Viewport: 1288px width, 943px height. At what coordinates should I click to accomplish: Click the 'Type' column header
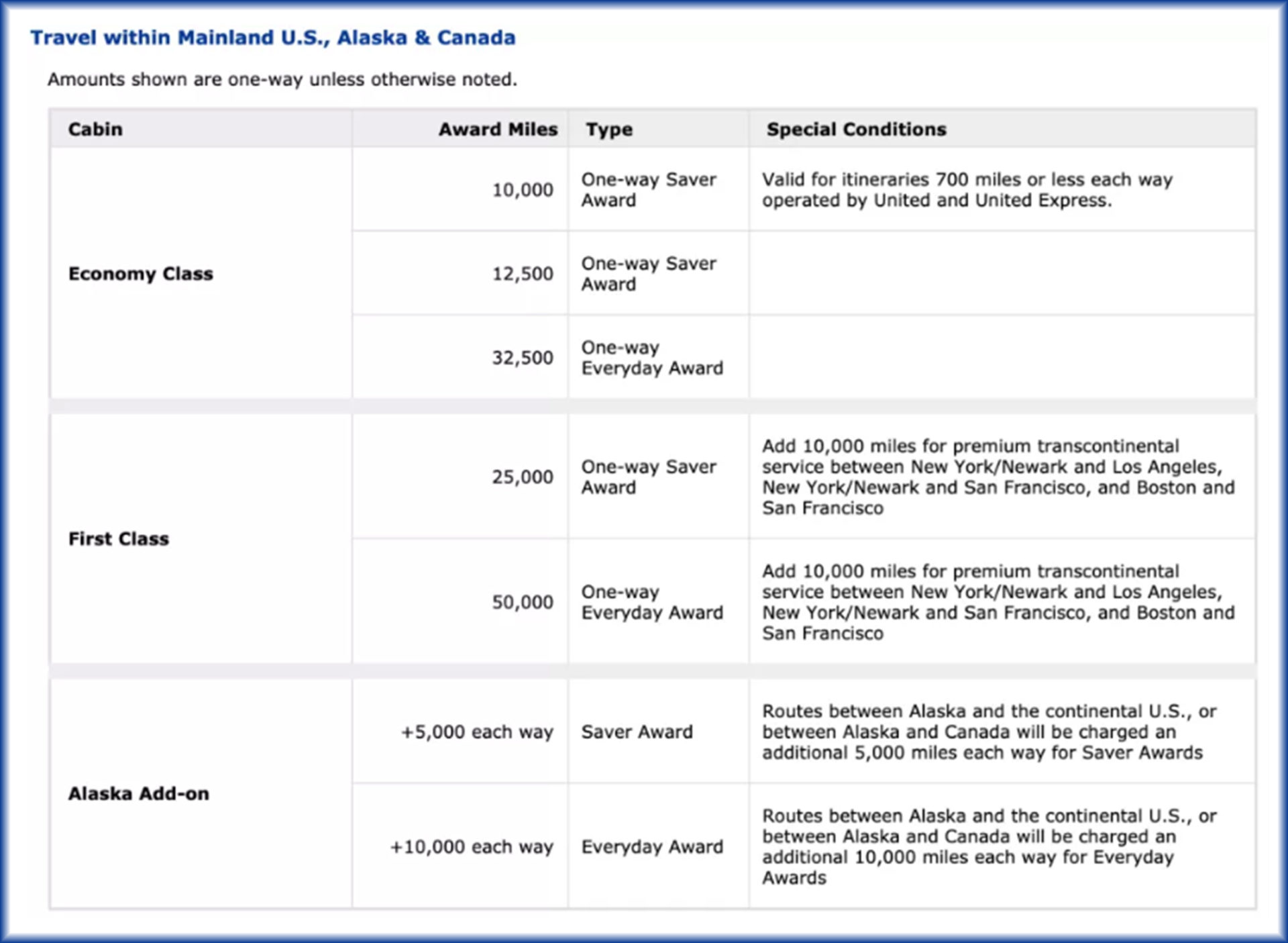(608, 129)
